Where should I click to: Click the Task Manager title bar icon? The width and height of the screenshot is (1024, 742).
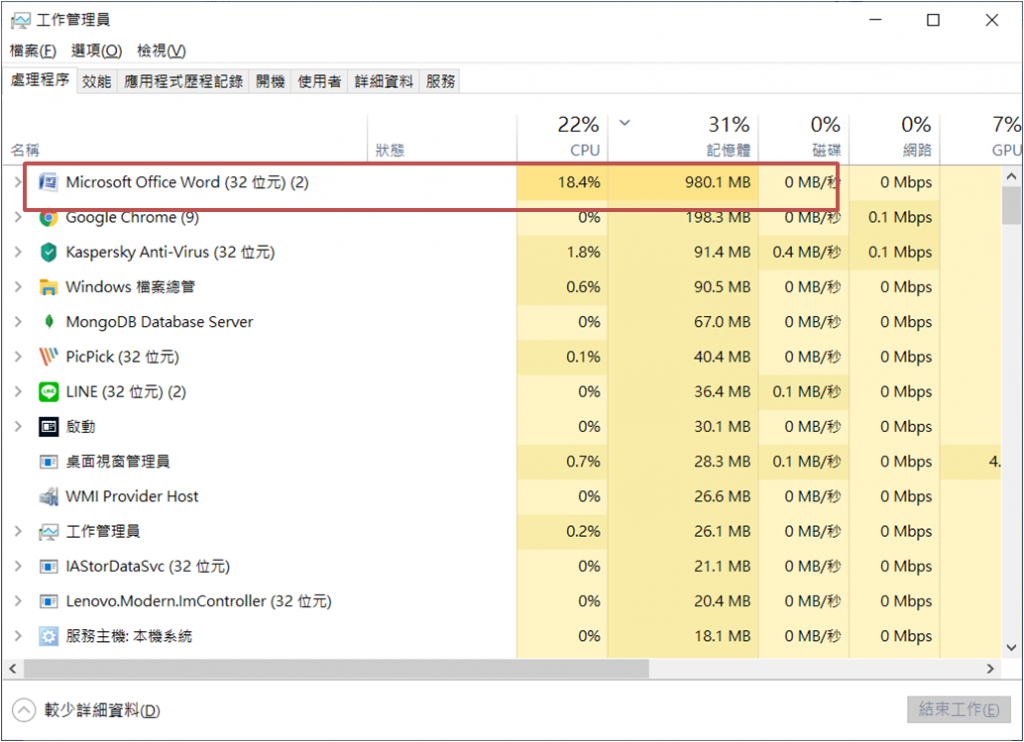click(x=20, y=20)
